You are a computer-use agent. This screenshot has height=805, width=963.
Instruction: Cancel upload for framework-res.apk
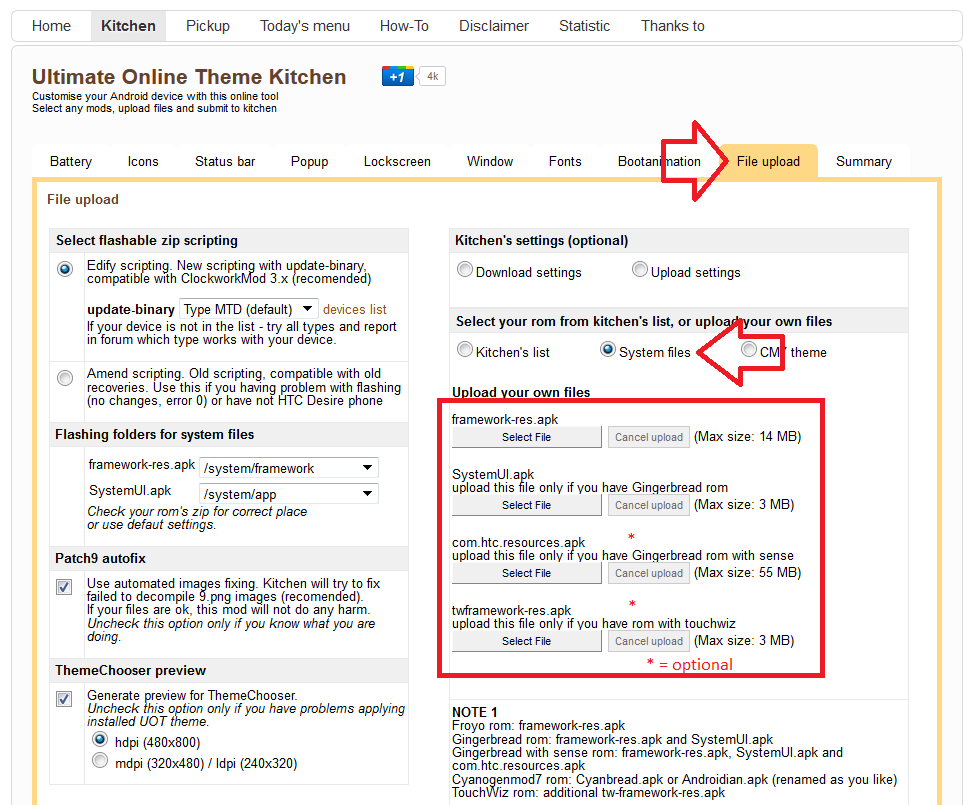coord(649,437)
